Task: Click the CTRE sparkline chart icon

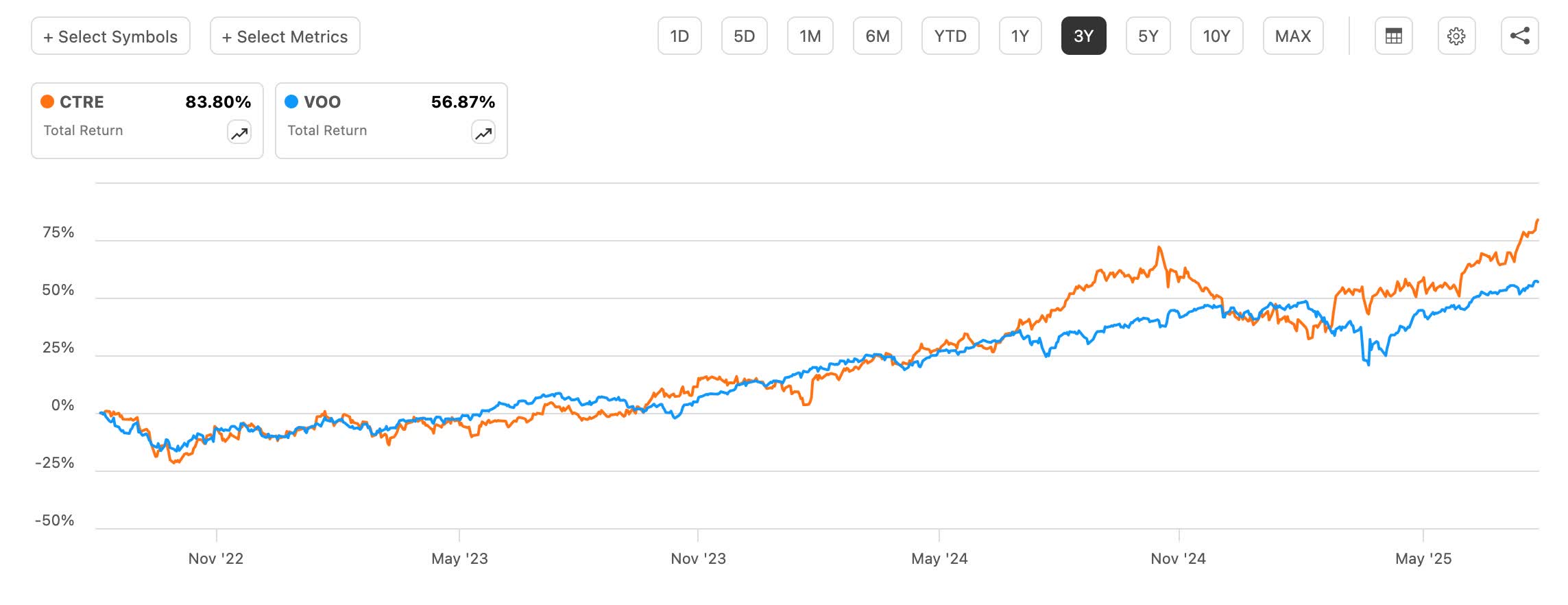Action: pos(238,132)
